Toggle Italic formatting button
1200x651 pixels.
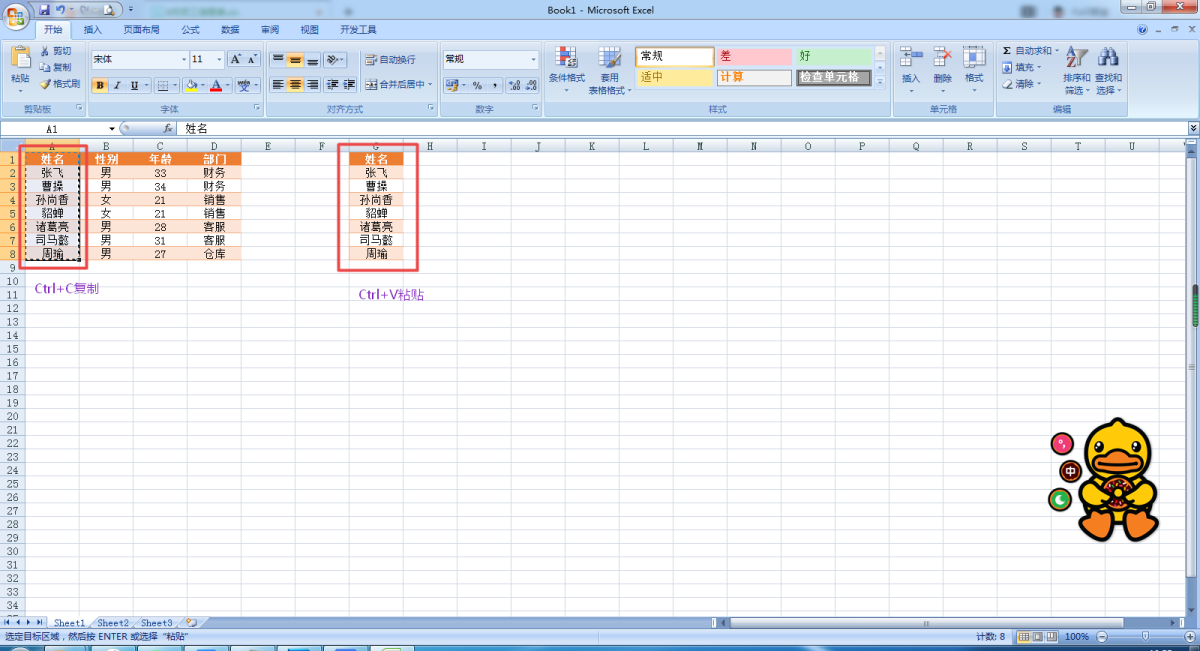[116, 86]
